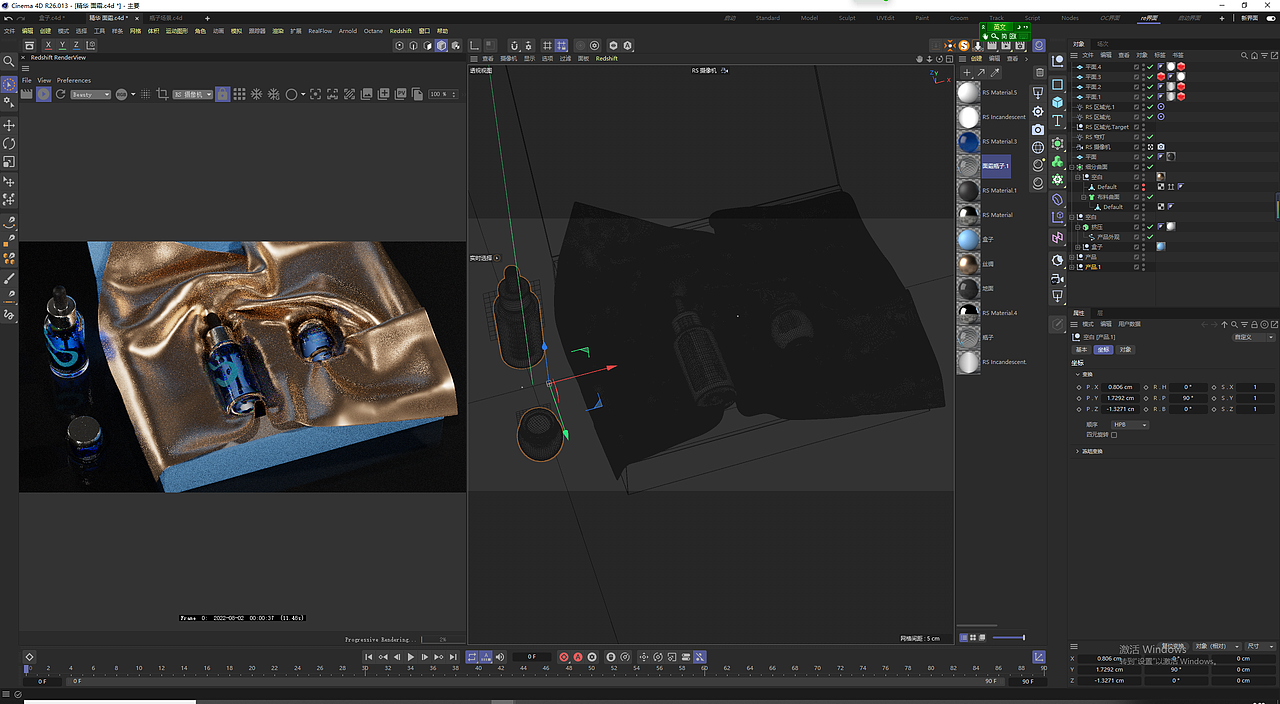Go to timeline start button
Viewport: 1280px width, 704px height.
pyautogui.click(x=368, y=657)
